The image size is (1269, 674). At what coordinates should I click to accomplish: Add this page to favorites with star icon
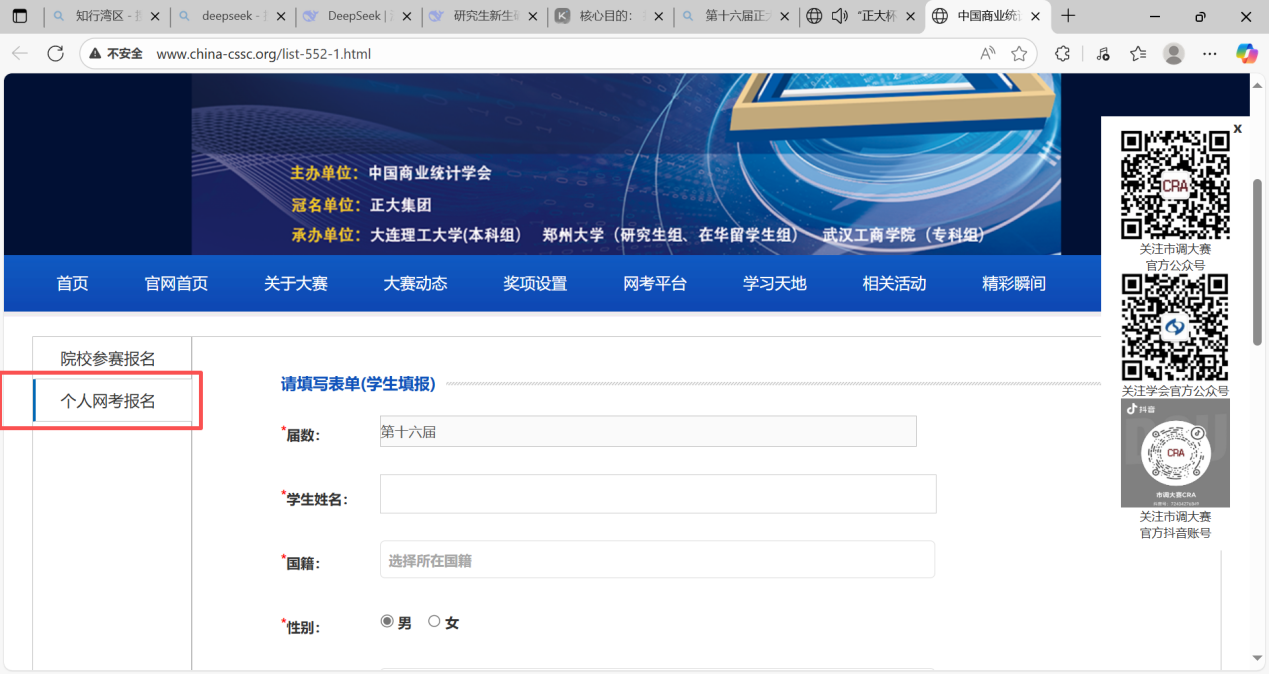[1019, 54]
